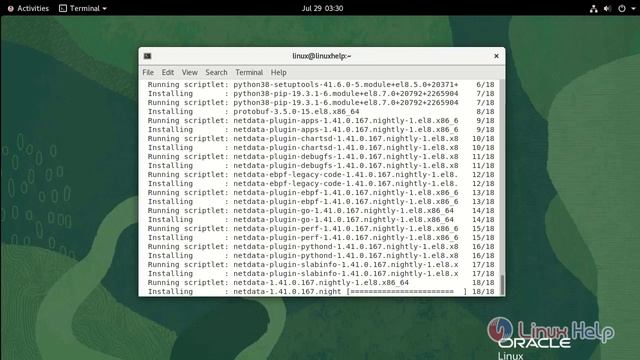Open the Terminal menu in menu bar
The image size is (640, 360).
pos(249,72)
